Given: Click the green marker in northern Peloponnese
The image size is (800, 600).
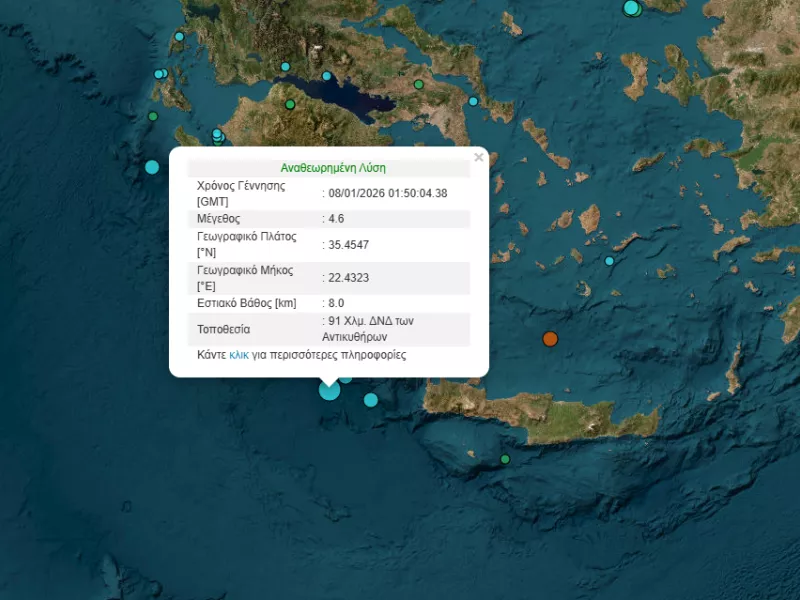Looking at the screenshot, I should (x=290, y=104).
